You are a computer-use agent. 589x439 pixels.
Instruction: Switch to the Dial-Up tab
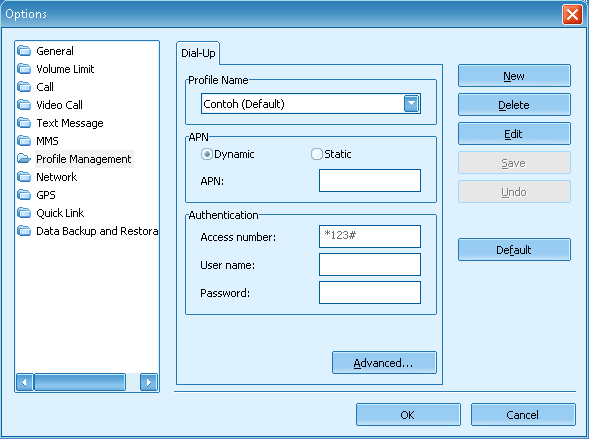pos(198,53)
